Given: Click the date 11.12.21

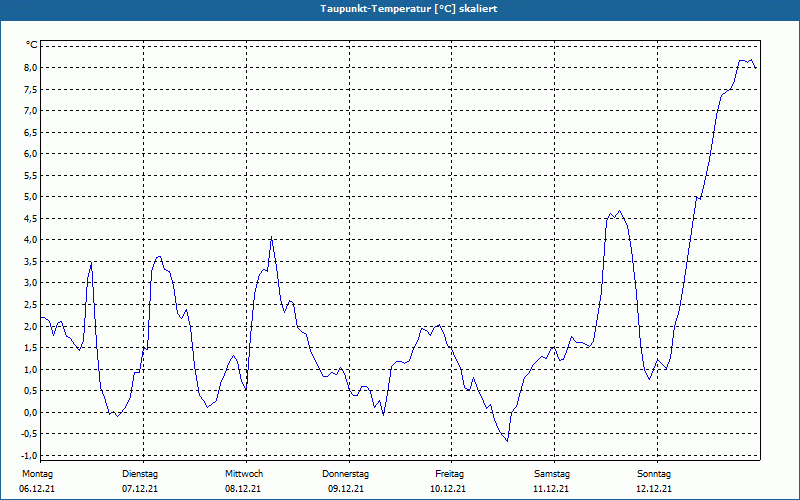Looking at the screenshot, I should 551,489.
